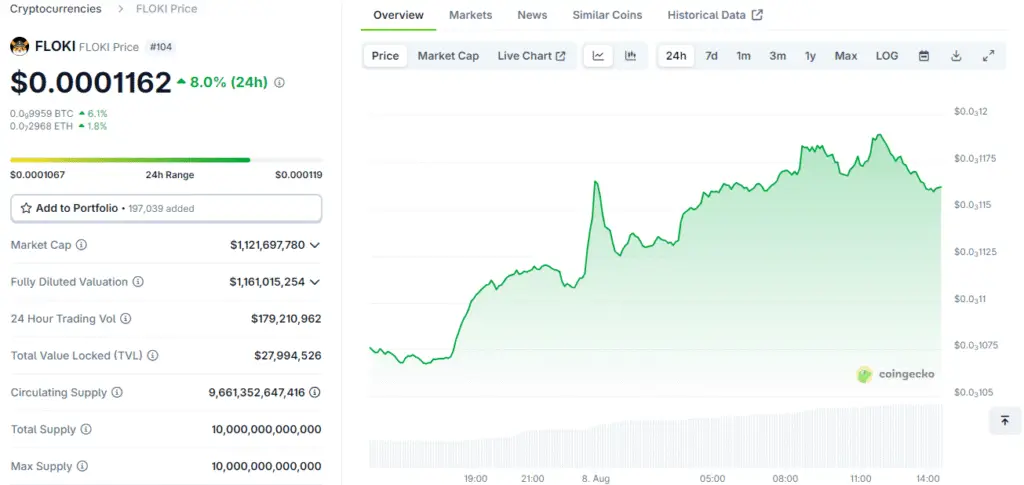Screen dimensions: 1024x485
Task: Set chart range to 1y
Action: click(x=810, y=56)
